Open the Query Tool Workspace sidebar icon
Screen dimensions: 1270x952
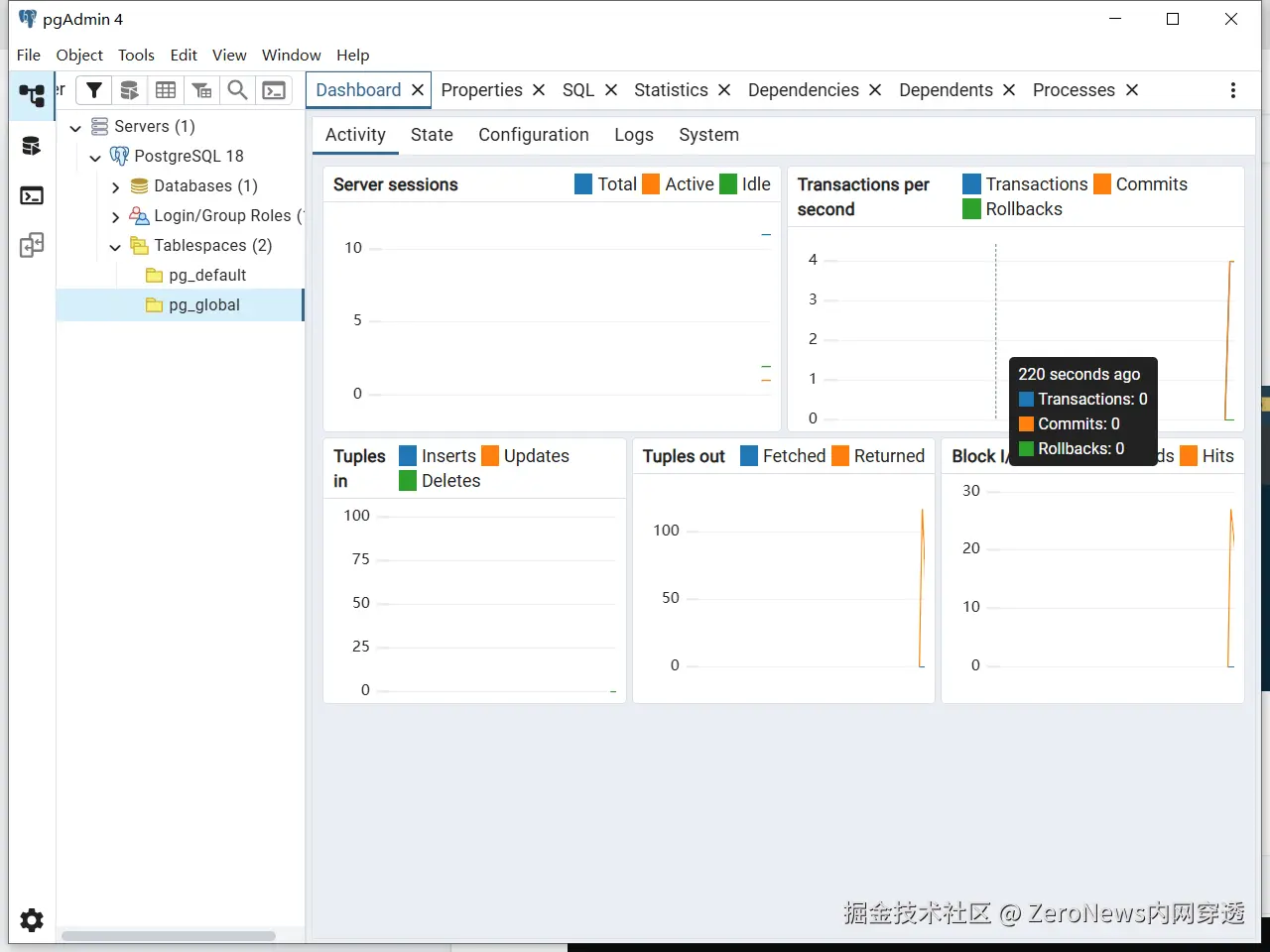click(x=32, y=146)
